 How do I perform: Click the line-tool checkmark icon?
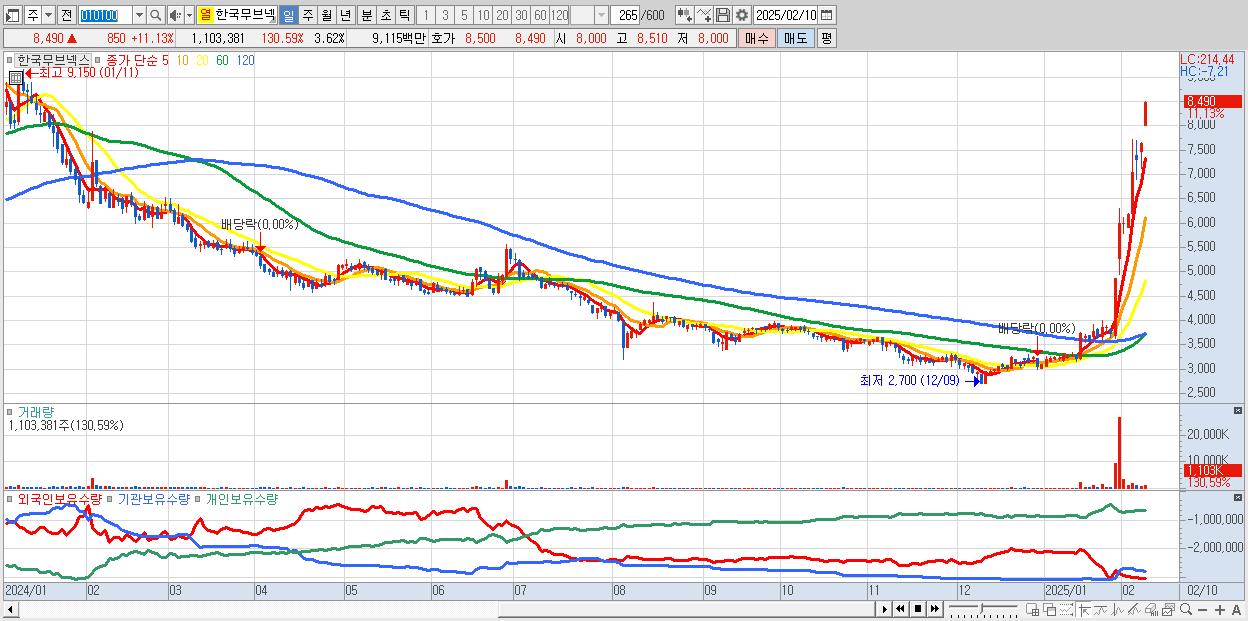click(x=704, y=15)
